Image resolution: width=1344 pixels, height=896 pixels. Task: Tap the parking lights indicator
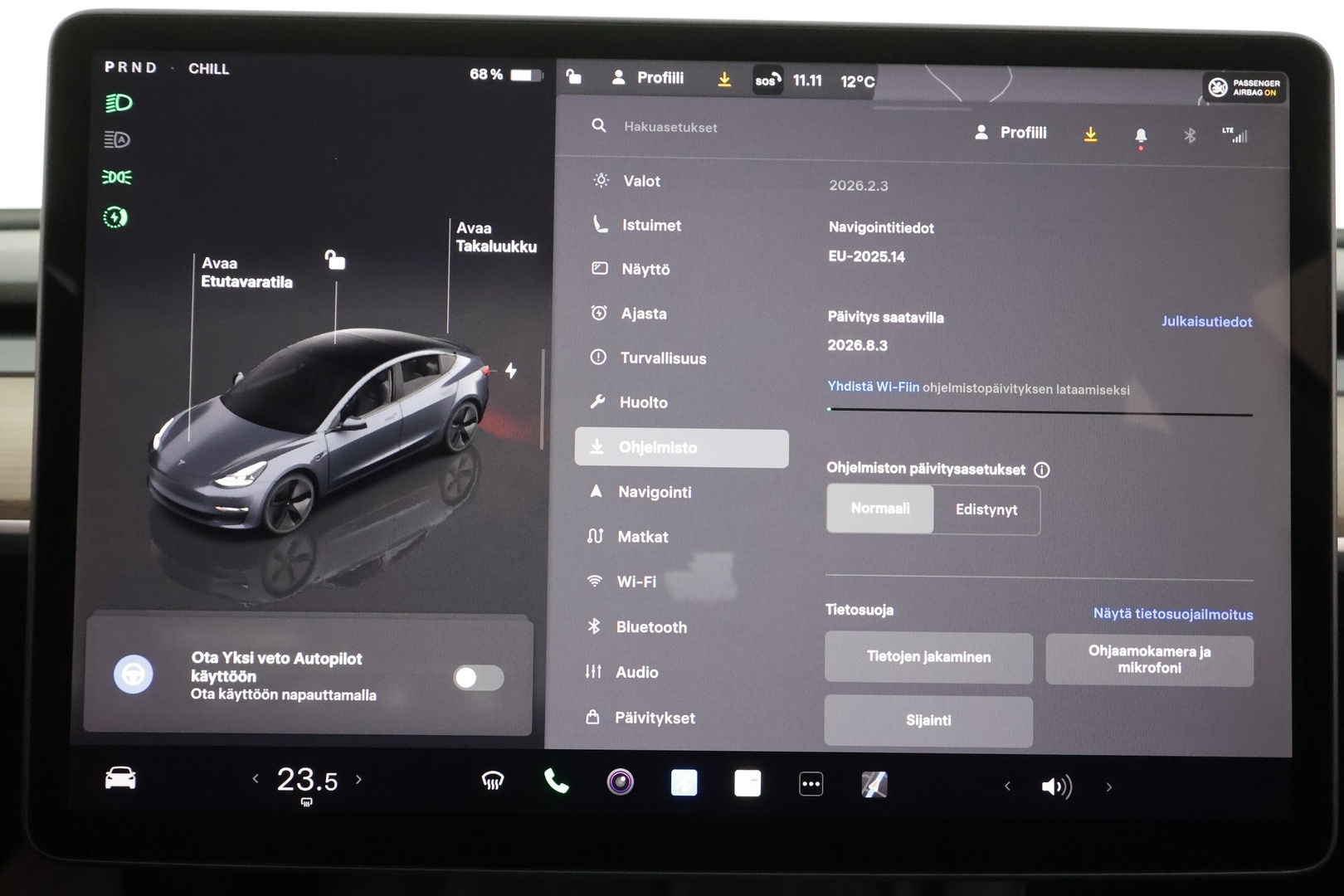coord(116,177)
